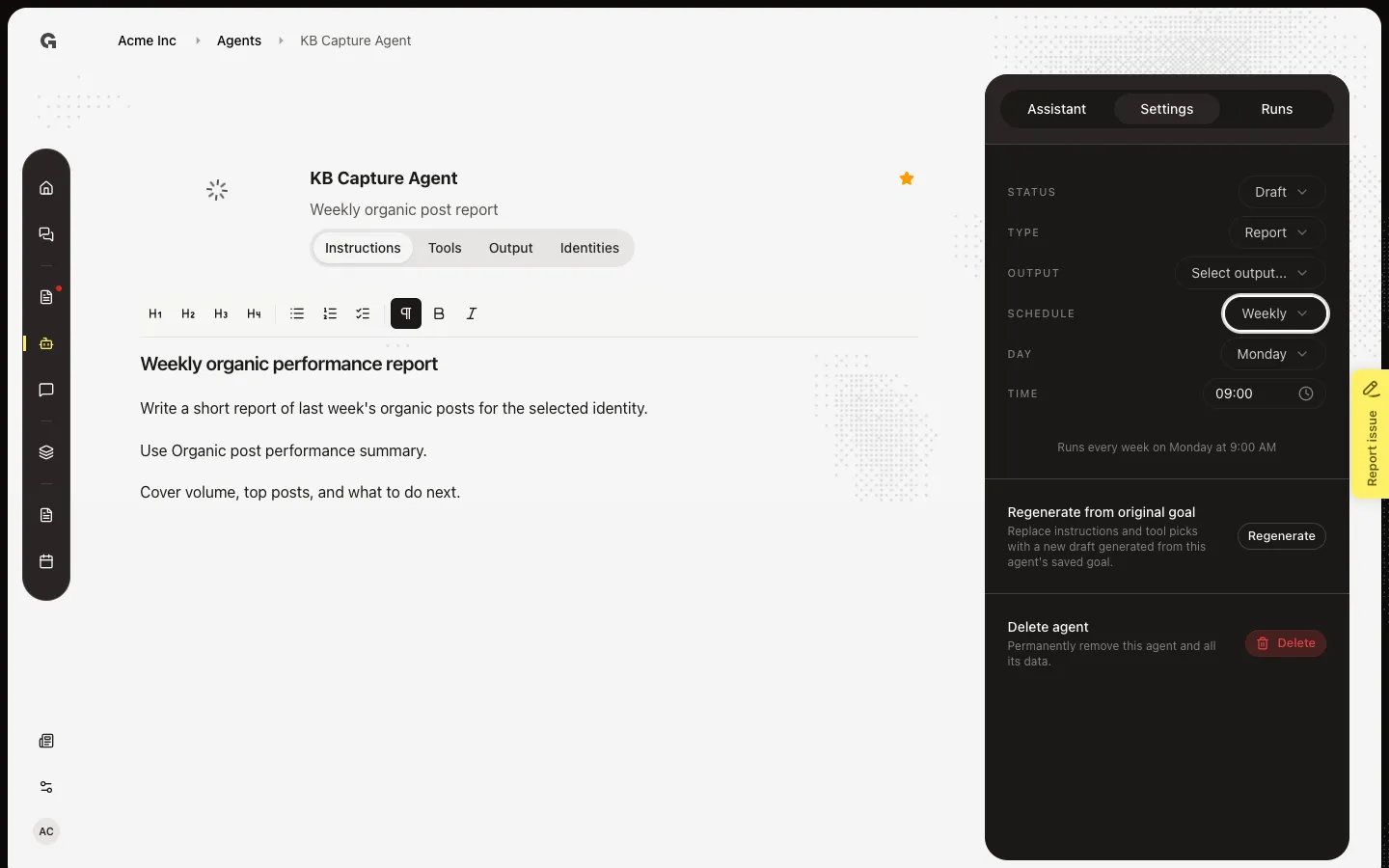Select the Output tab
This screenshot has width=1389, height=868.
(x=511, y=248)
